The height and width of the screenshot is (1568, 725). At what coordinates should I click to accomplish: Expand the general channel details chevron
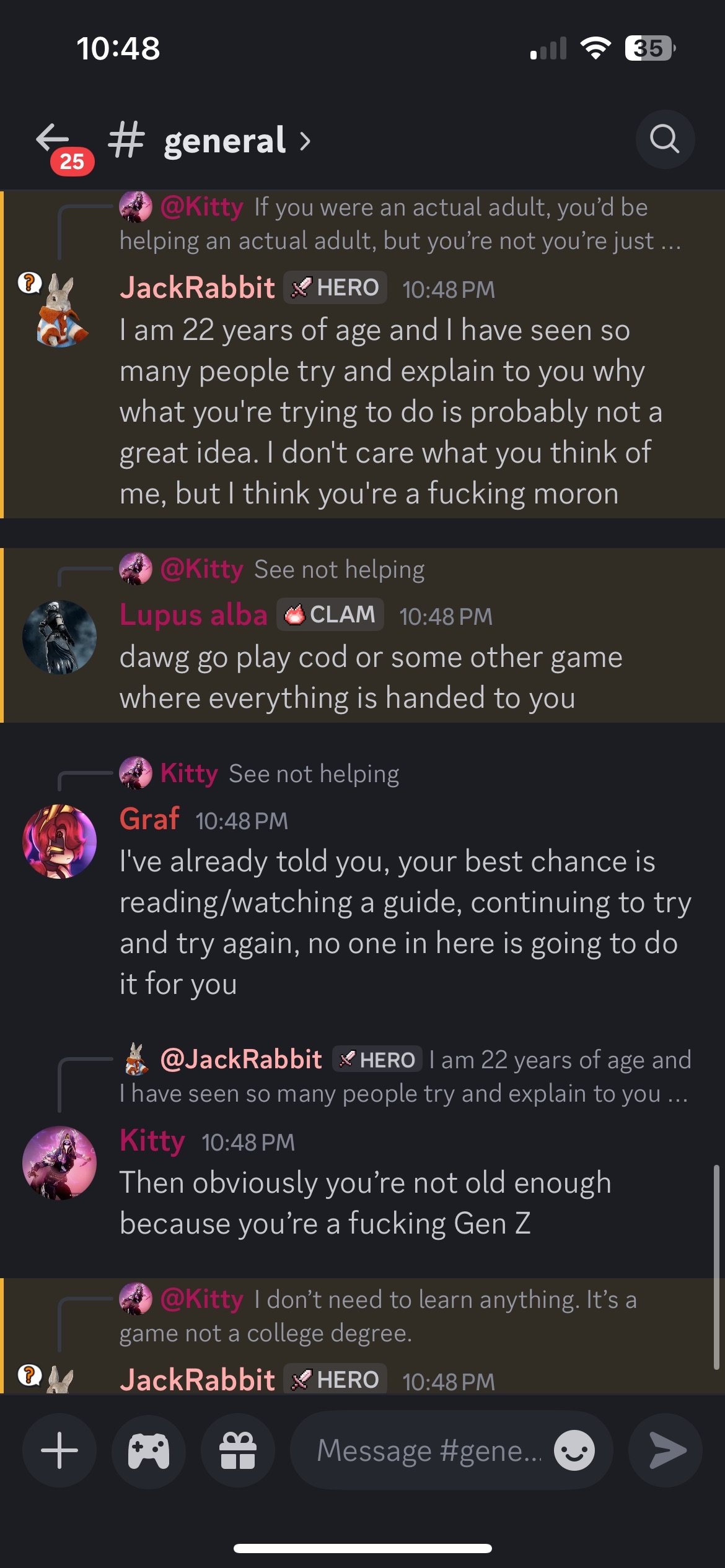[x=305, y=141]
